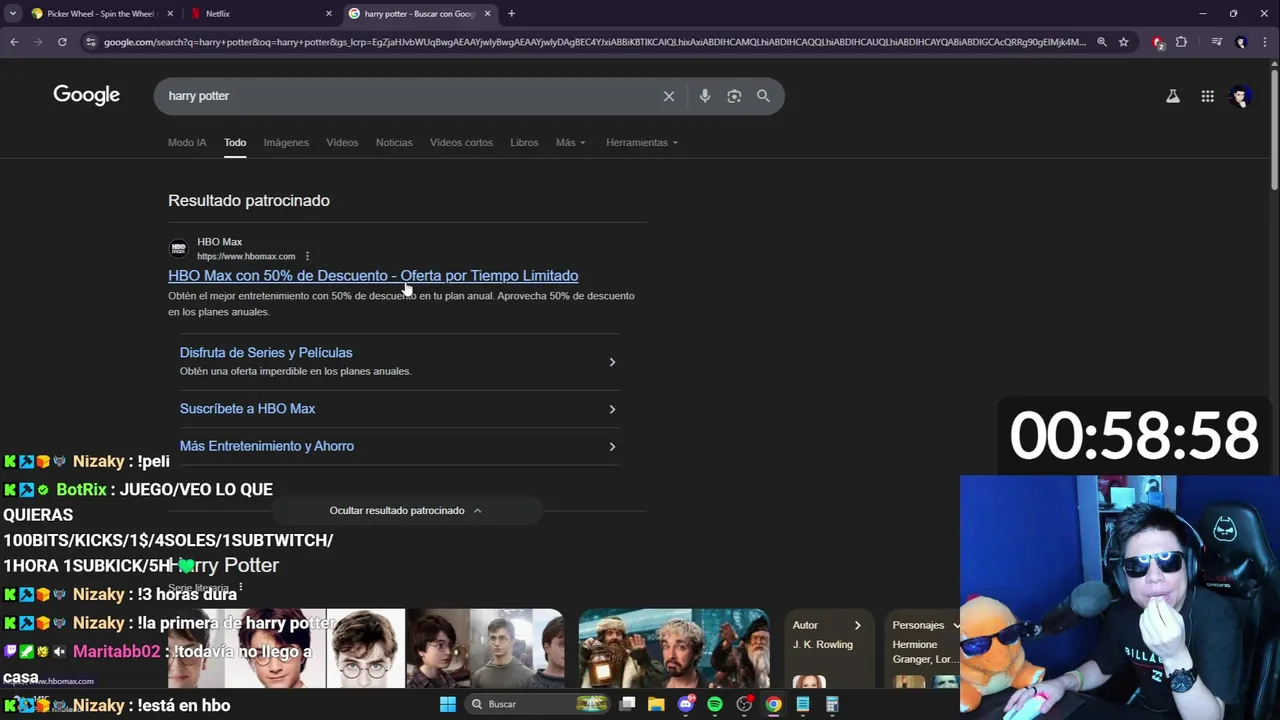Expand the Más dropdown

[570, 142]
